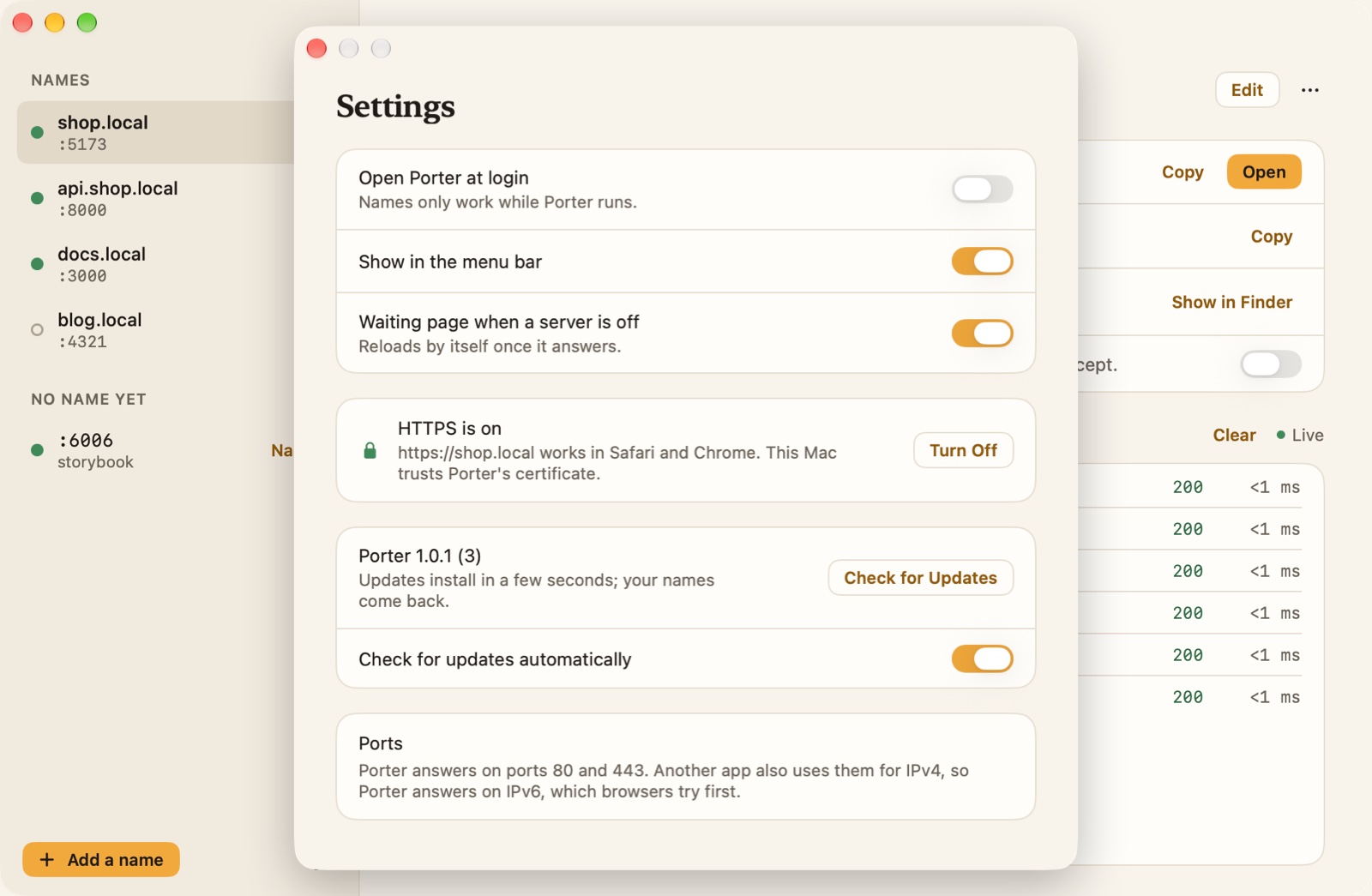
Task: Turn Off HTTPS
Action: [x=963, y=450]
